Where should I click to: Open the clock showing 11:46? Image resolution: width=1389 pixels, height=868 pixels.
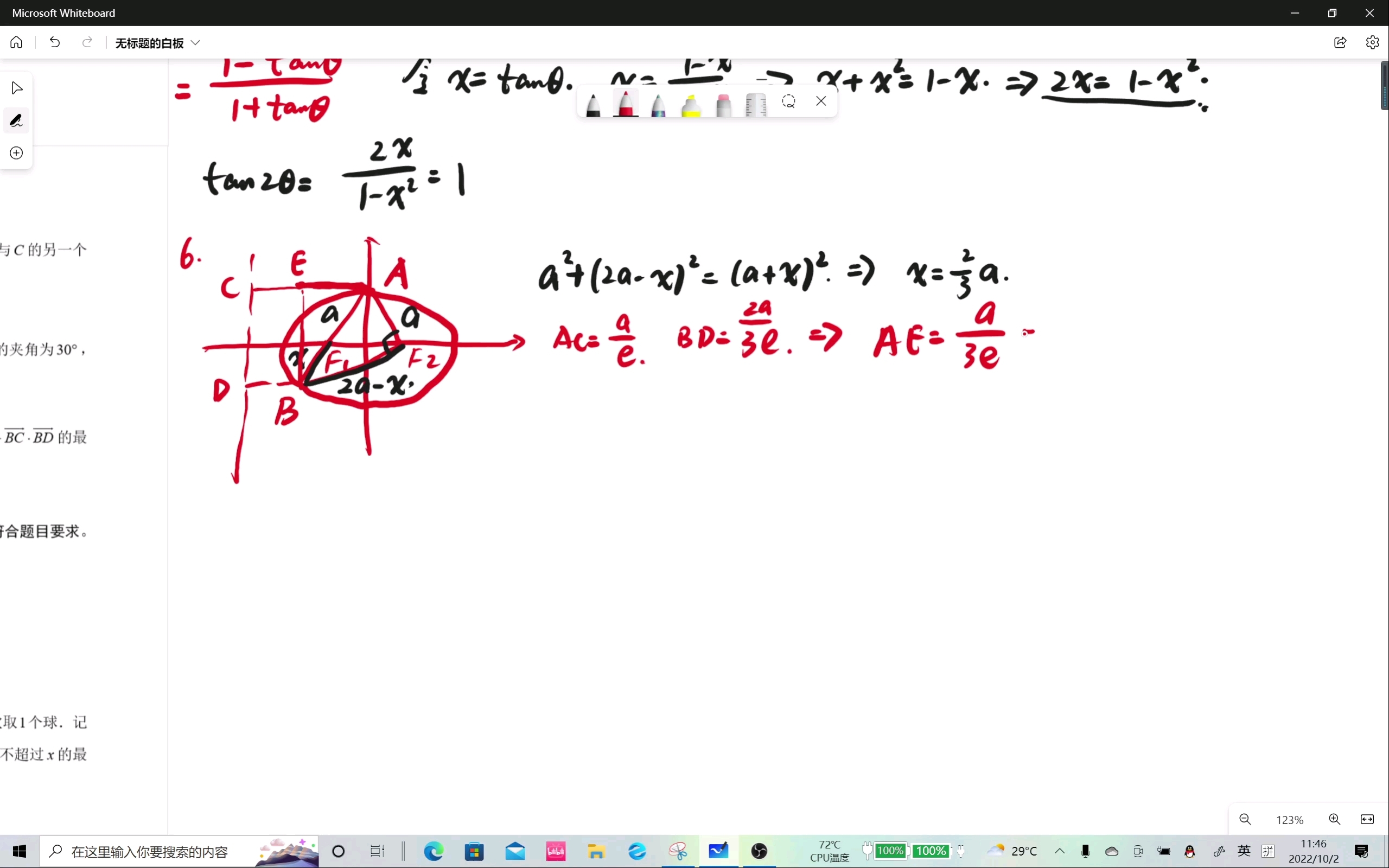(1313, 851)
